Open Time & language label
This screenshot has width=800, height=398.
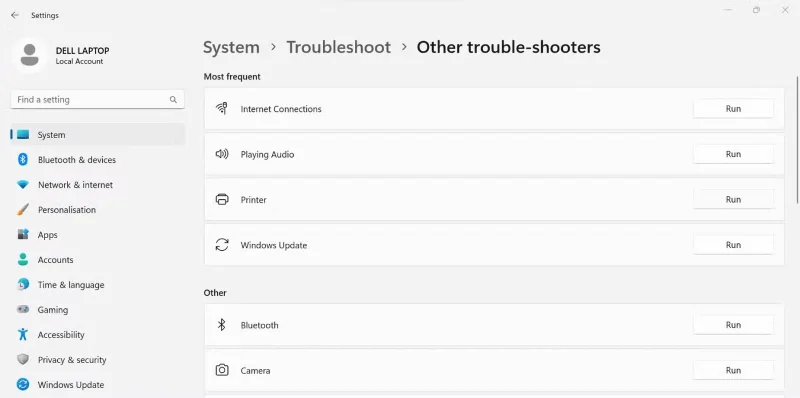[71, 285]
